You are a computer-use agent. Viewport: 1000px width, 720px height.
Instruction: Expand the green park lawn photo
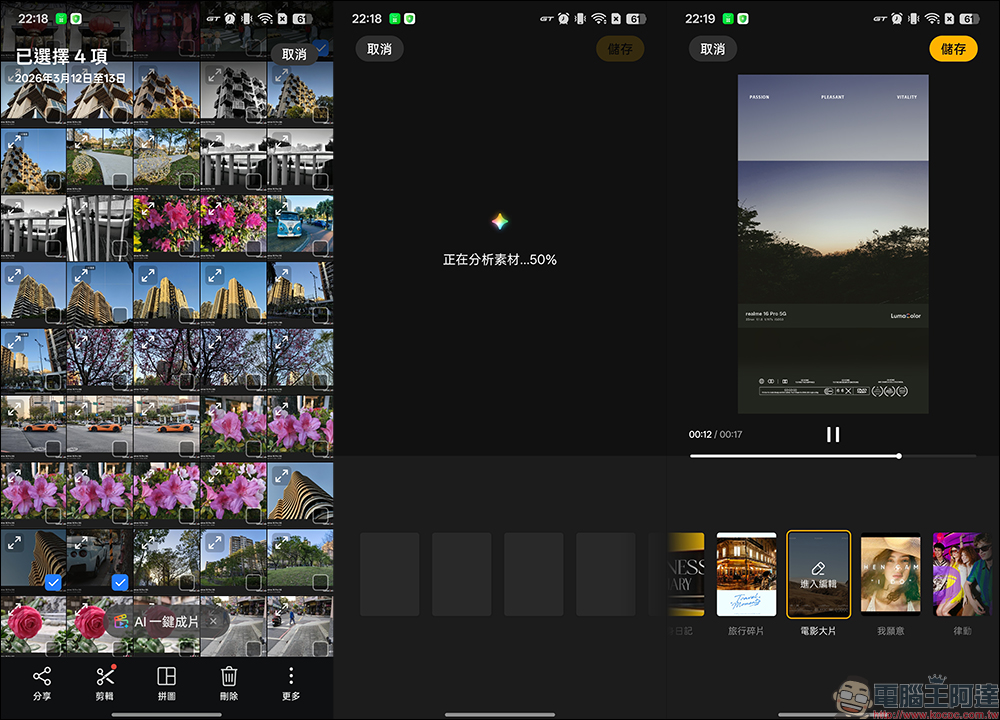point(281,542)
